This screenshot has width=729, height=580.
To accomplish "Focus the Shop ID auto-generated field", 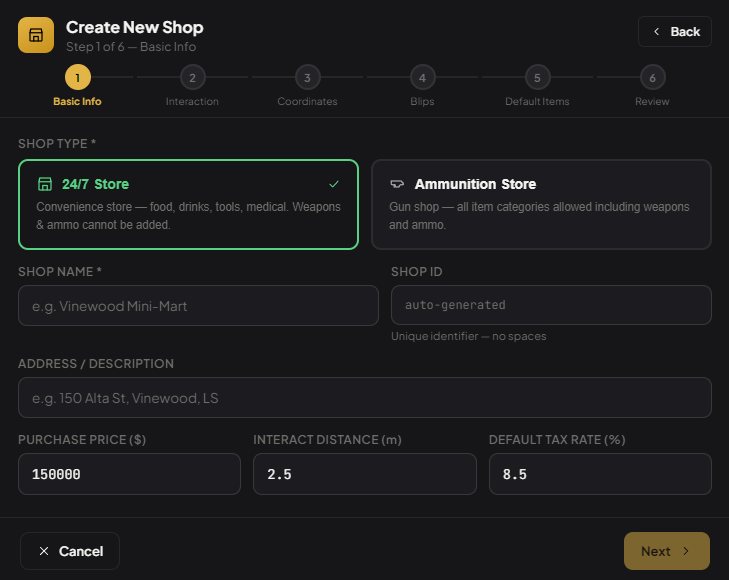I will 551,305.
